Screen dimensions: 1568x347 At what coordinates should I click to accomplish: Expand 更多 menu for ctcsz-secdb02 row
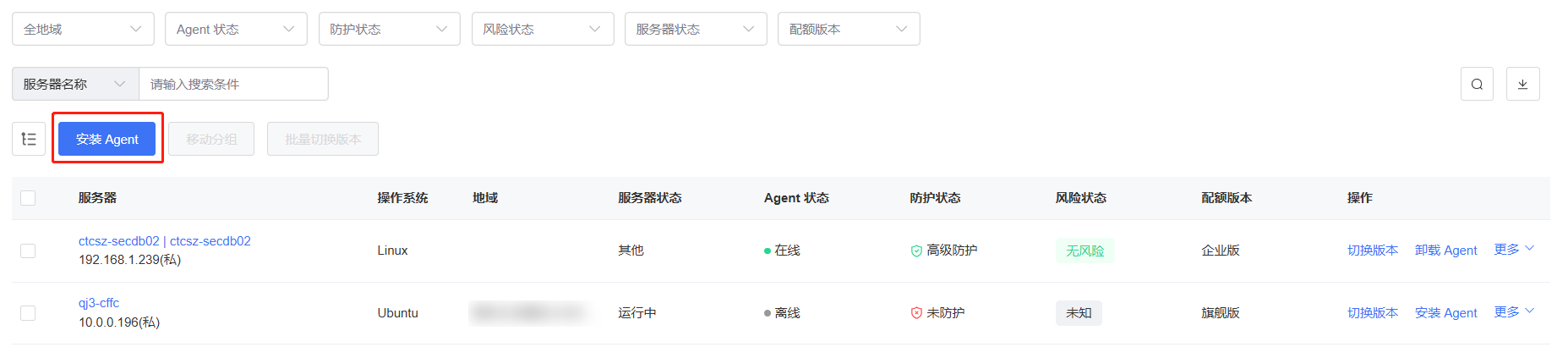pos(1514,250)
